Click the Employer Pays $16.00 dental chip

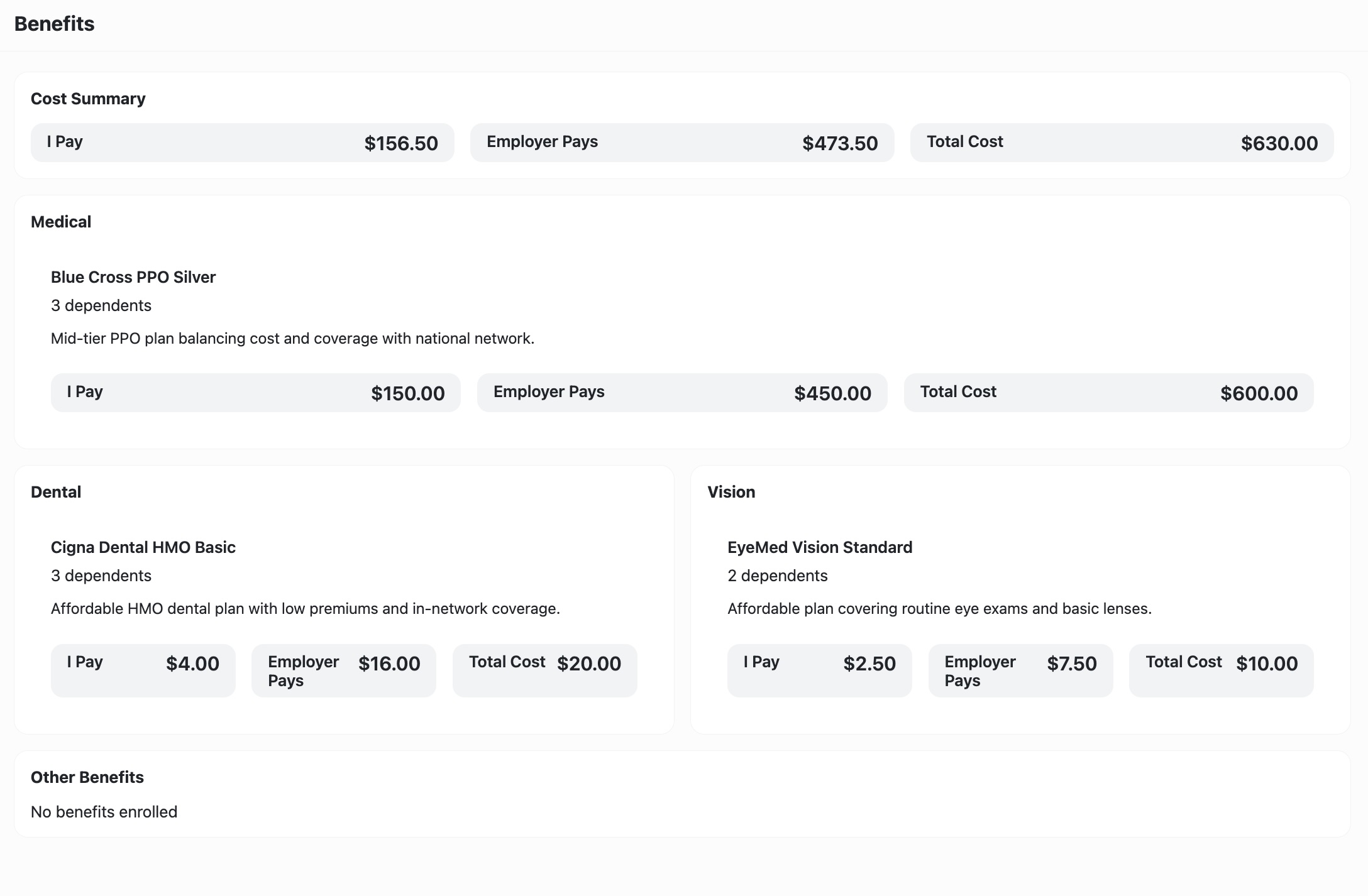[344, 670]
